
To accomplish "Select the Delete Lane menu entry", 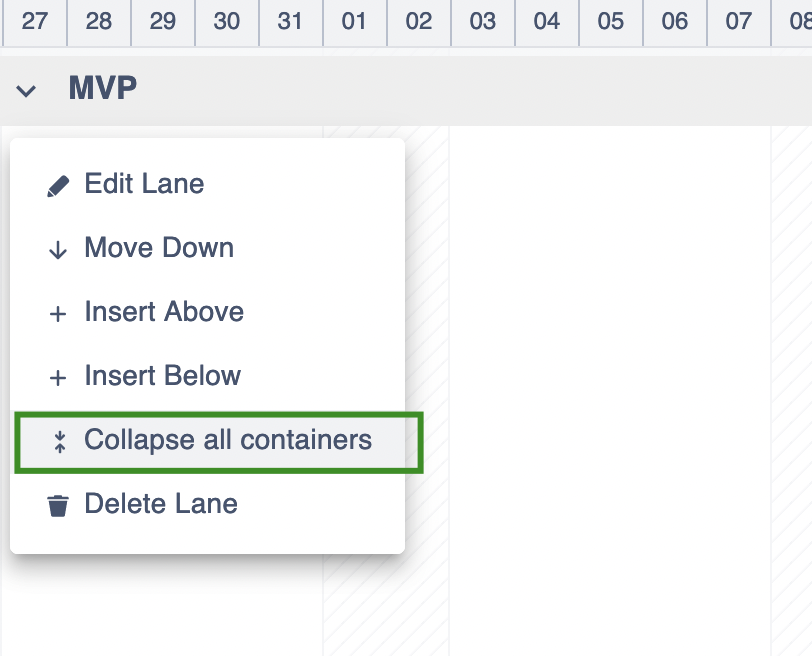I will click(x=161, y=504).
